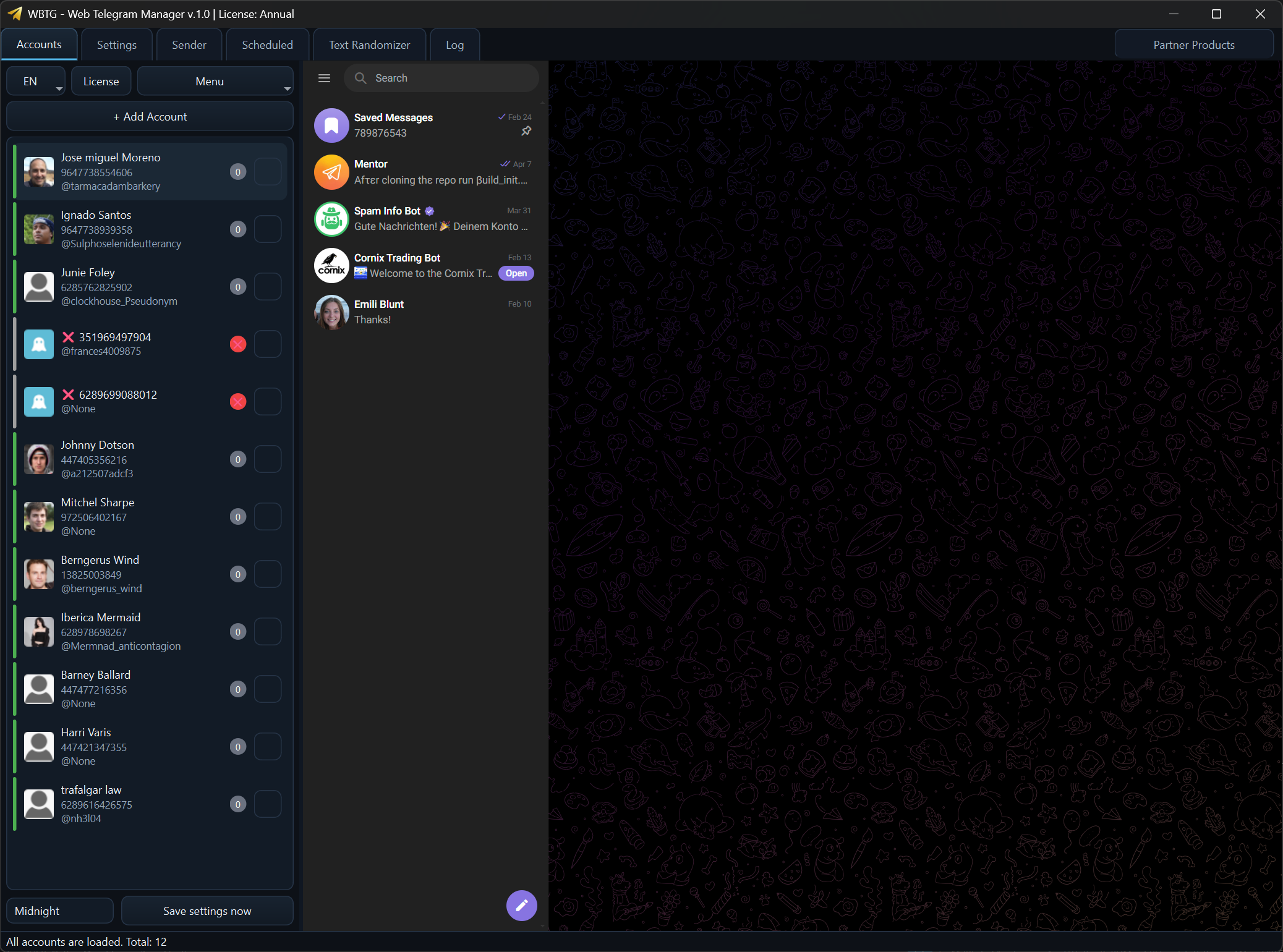Tick the checkbox for Junie Foley
The height and width of the screenshot is (952, 1283).
[x=268, y=287]
